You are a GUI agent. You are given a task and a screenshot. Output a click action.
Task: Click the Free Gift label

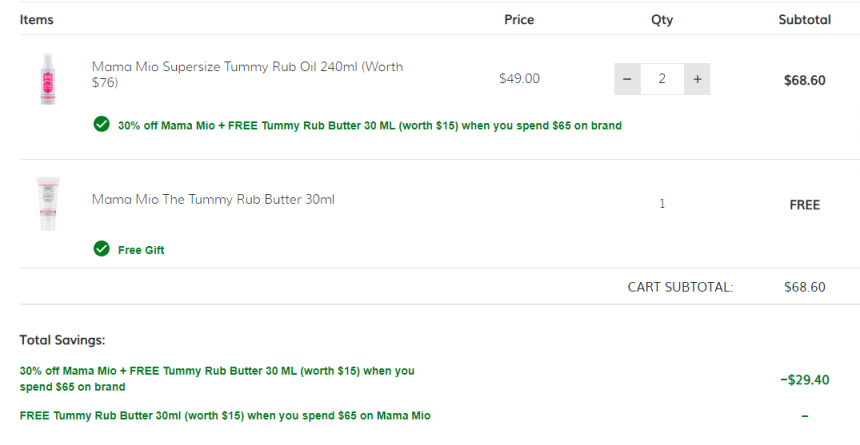141,250
